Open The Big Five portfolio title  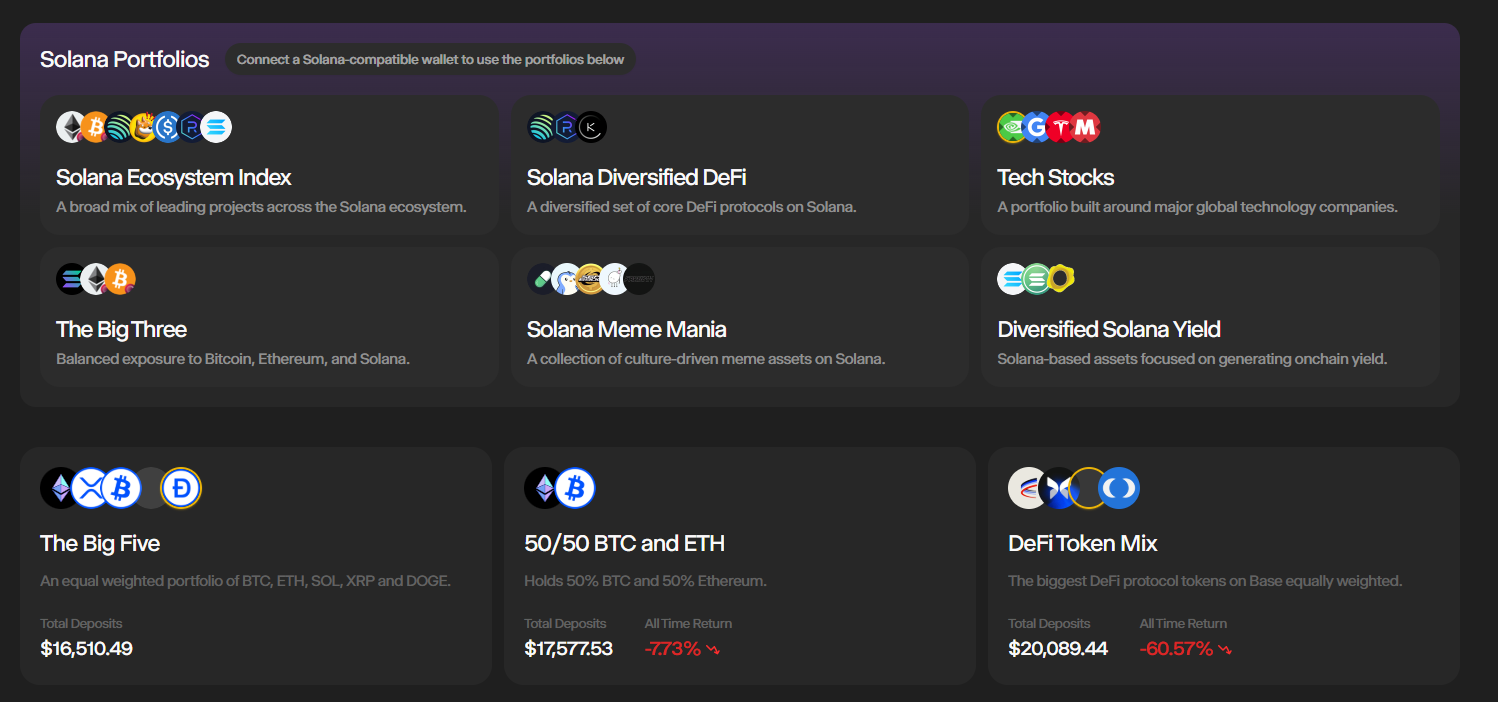(100, 544)
